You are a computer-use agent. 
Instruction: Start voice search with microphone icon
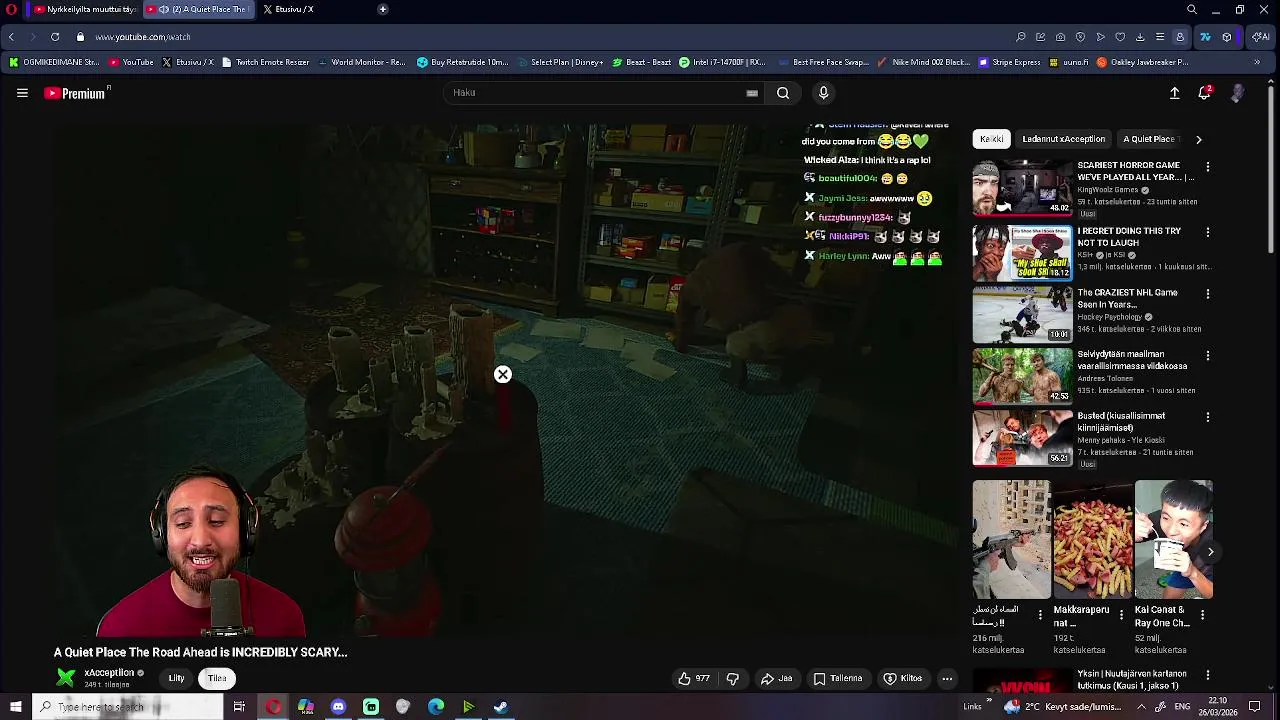823,93
